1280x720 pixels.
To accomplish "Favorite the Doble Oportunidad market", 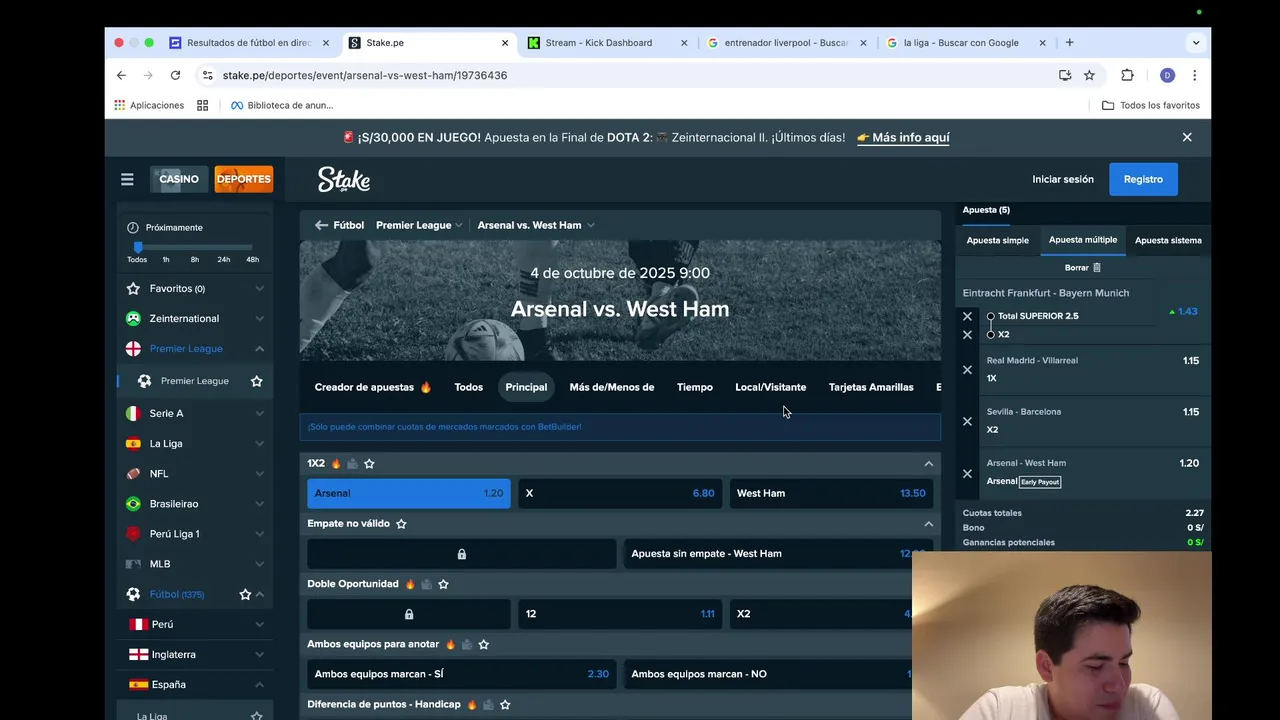I will point(443,584).
